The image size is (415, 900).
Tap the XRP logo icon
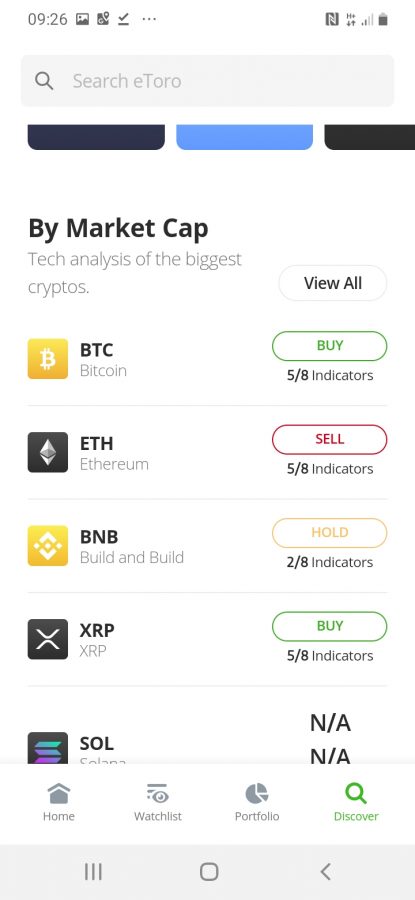click(48, 639)
